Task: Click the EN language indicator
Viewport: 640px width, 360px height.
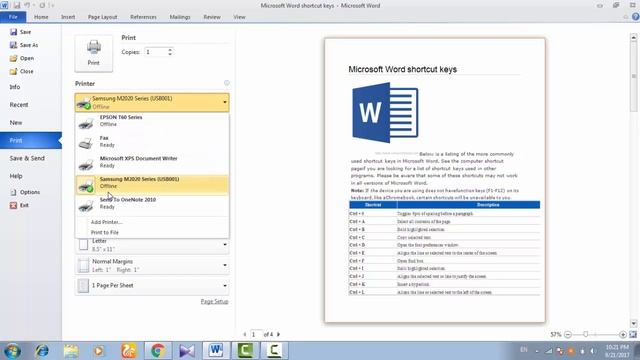Action: 524,350
